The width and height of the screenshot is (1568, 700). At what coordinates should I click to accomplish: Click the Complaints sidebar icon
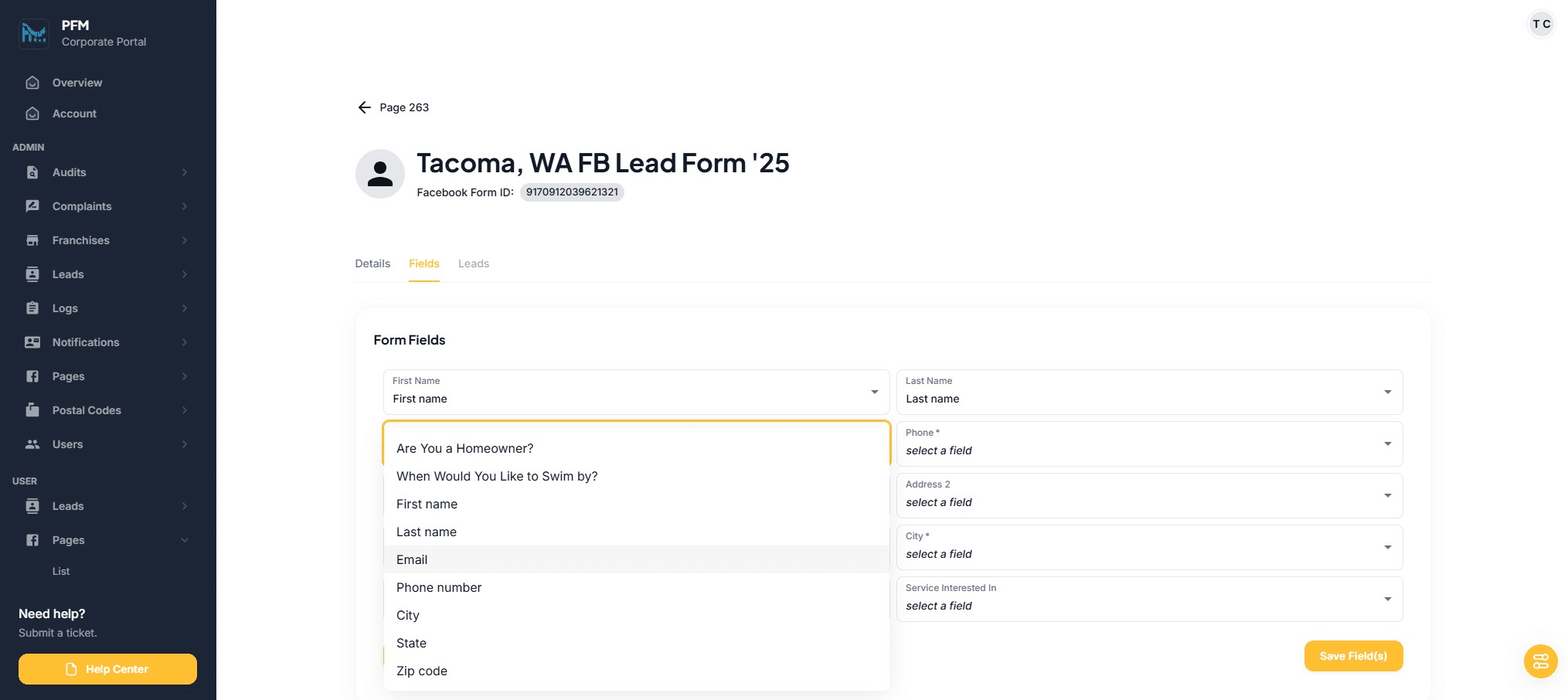point(32,206)
